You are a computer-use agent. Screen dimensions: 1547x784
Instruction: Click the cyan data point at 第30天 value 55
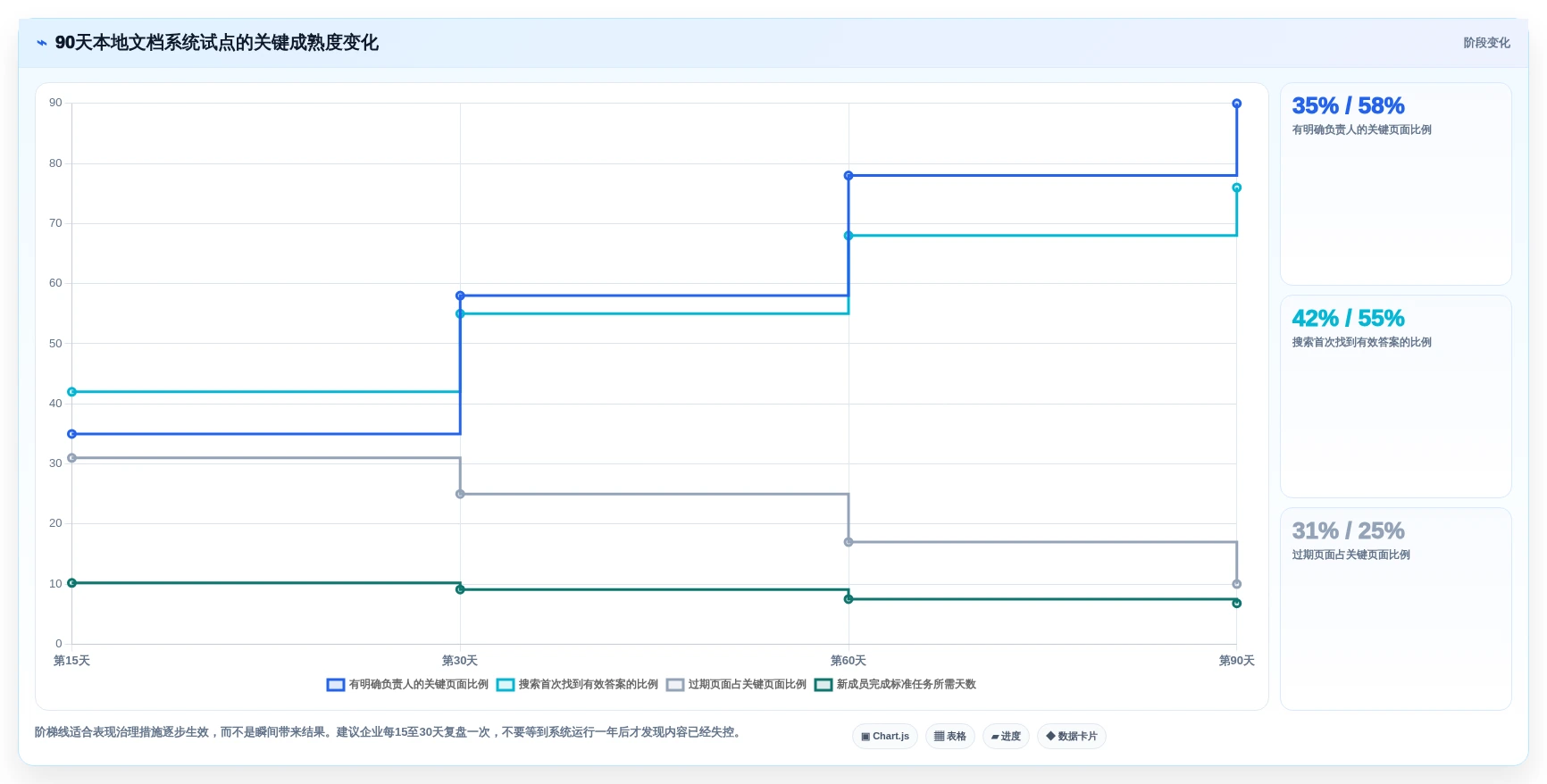[460, 313]
